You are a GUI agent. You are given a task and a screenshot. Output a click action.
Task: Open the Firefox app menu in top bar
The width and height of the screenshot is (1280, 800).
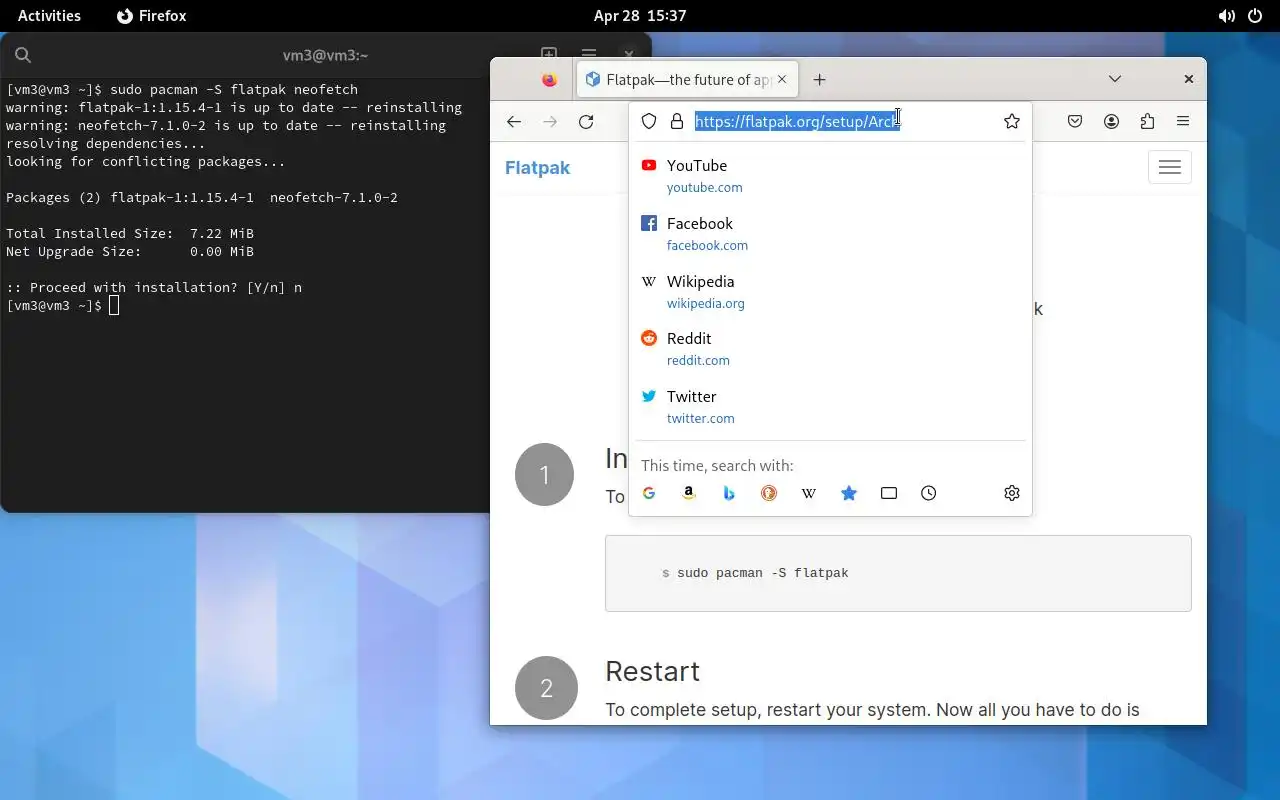point(152,16)
